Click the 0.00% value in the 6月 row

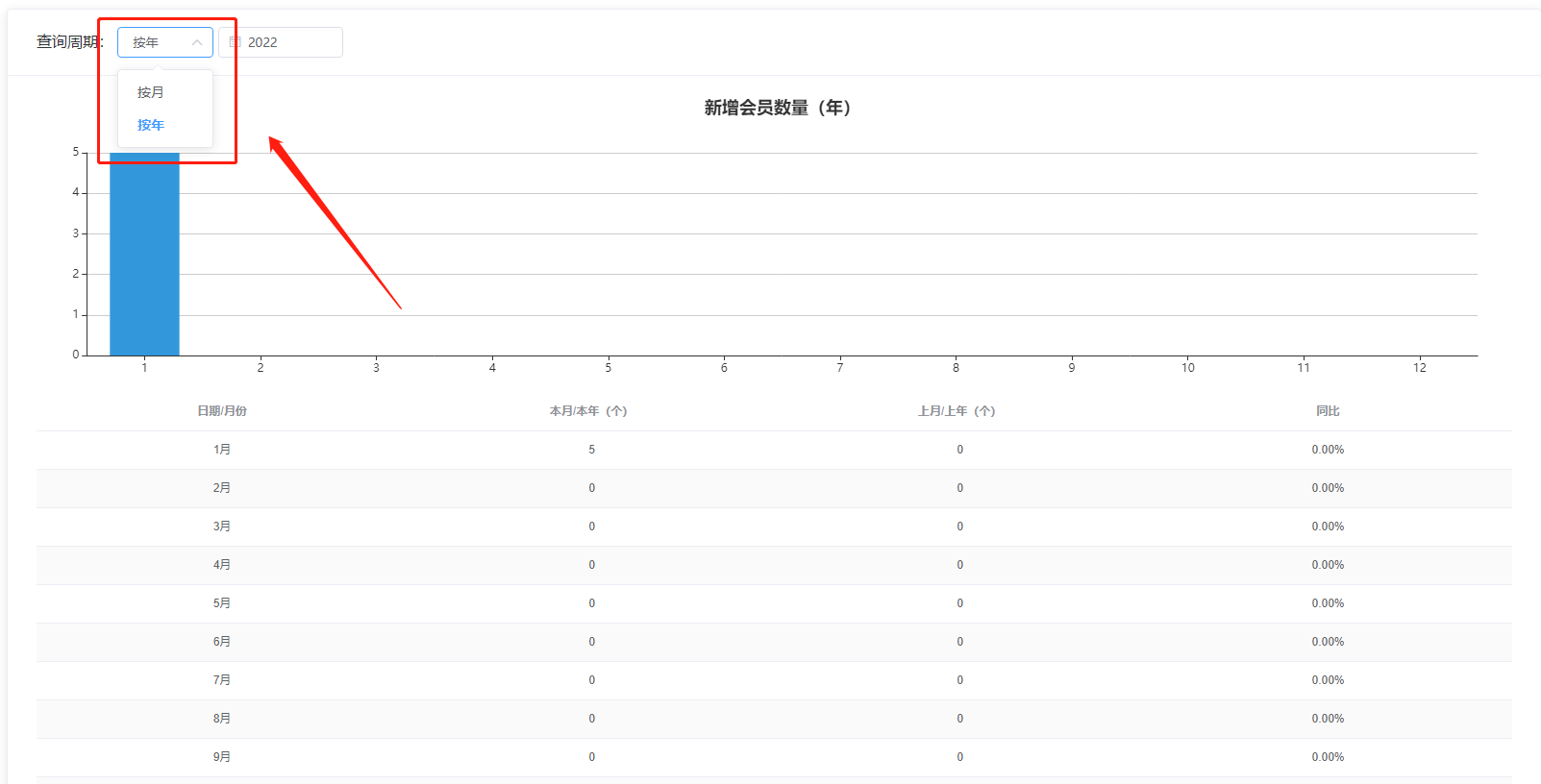click(x=1328, y=642)
